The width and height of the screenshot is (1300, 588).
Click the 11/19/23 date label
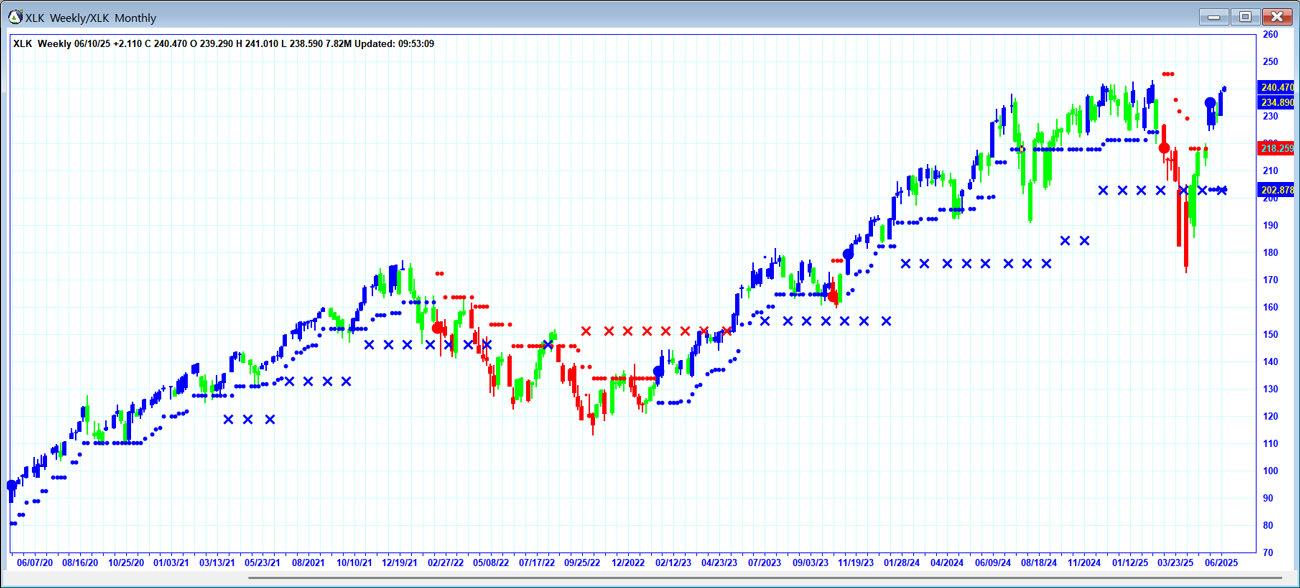(857, 562)
